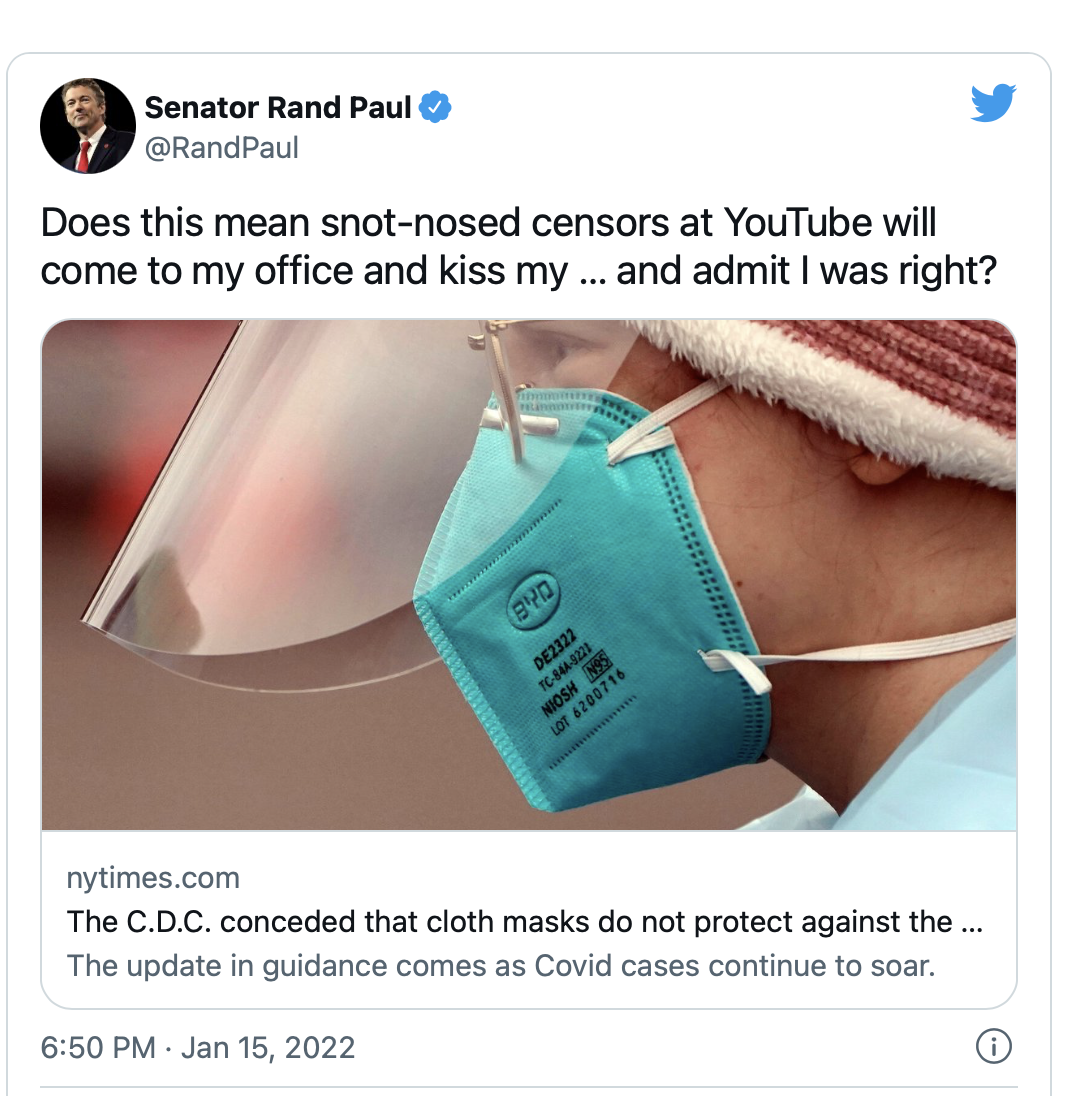Click the tweet text about YouTube censors
Screen dimensions: 1072x1096
[x=519, y=247]
